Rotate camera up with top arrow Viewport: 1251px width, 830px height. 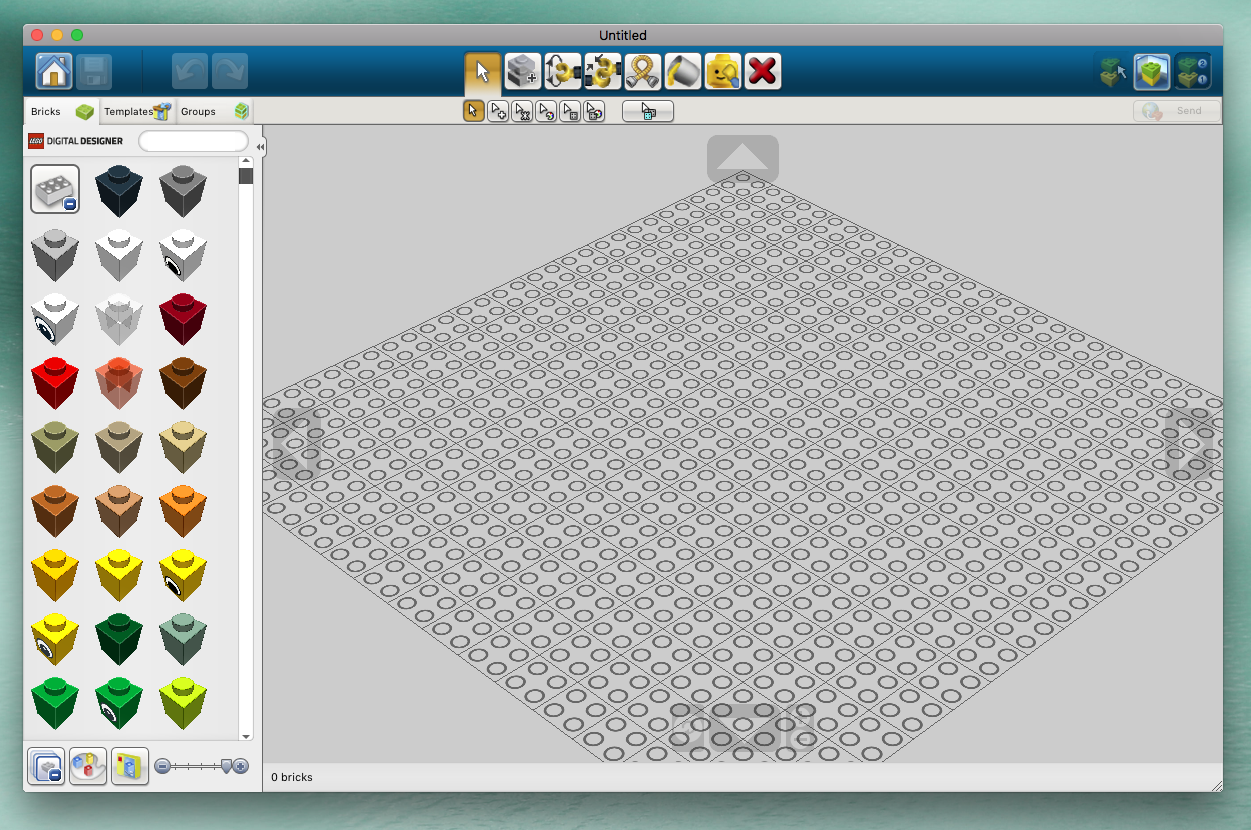click(x=743, y=157)
